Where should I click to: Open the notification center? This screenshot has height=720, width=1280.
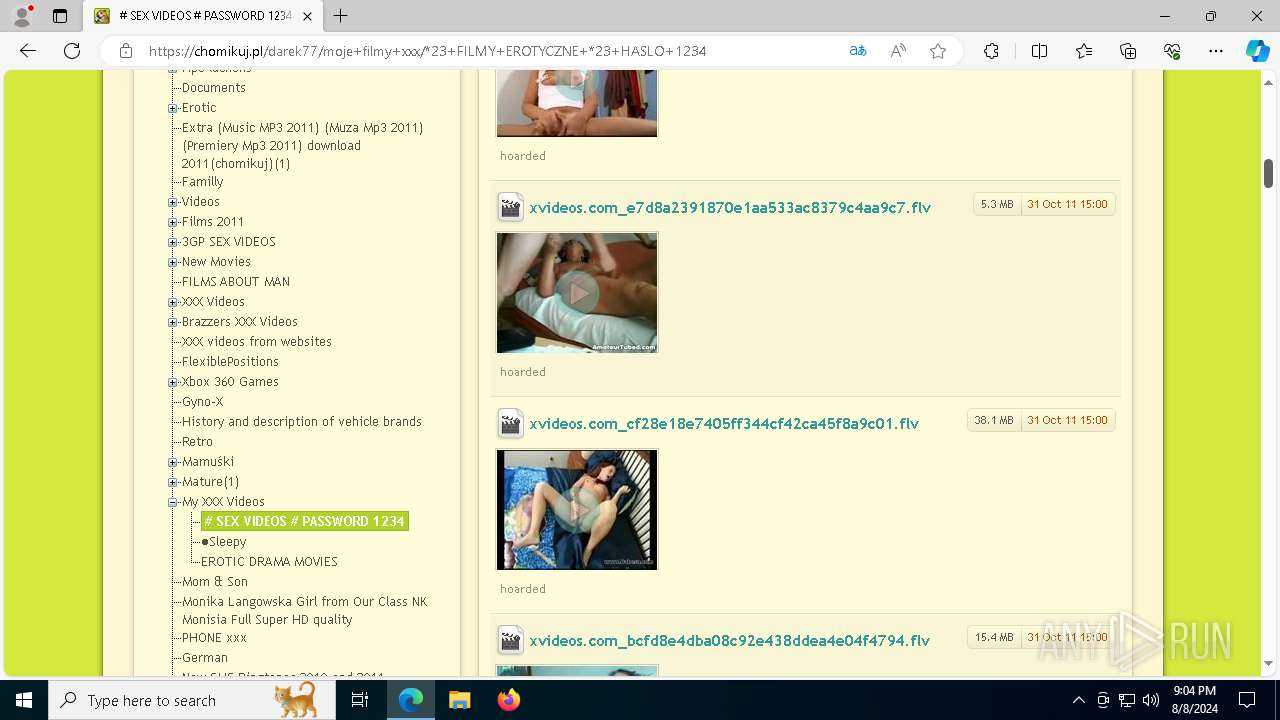tap(1247, 700)
